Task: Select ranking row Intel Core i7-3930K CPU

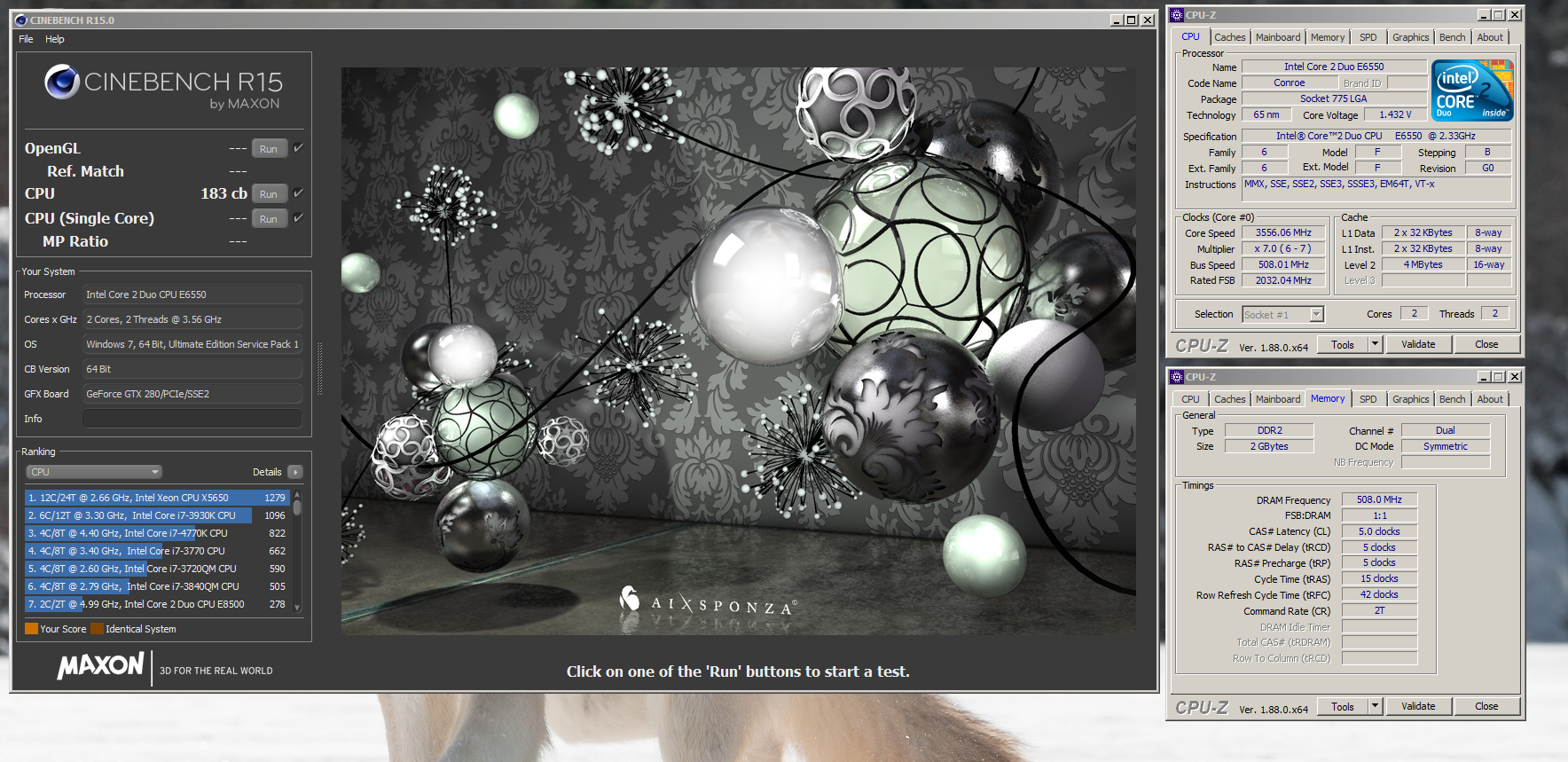Action: pyautogui.click(x=158, y=515)
